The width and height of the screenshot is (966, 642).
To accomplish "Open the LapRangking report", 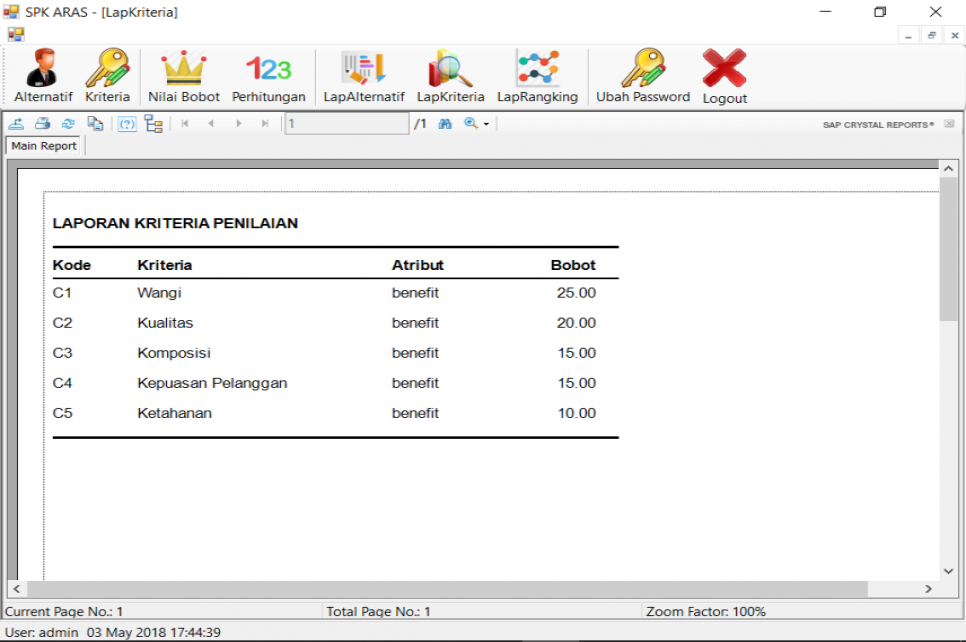I will (537, 77).
